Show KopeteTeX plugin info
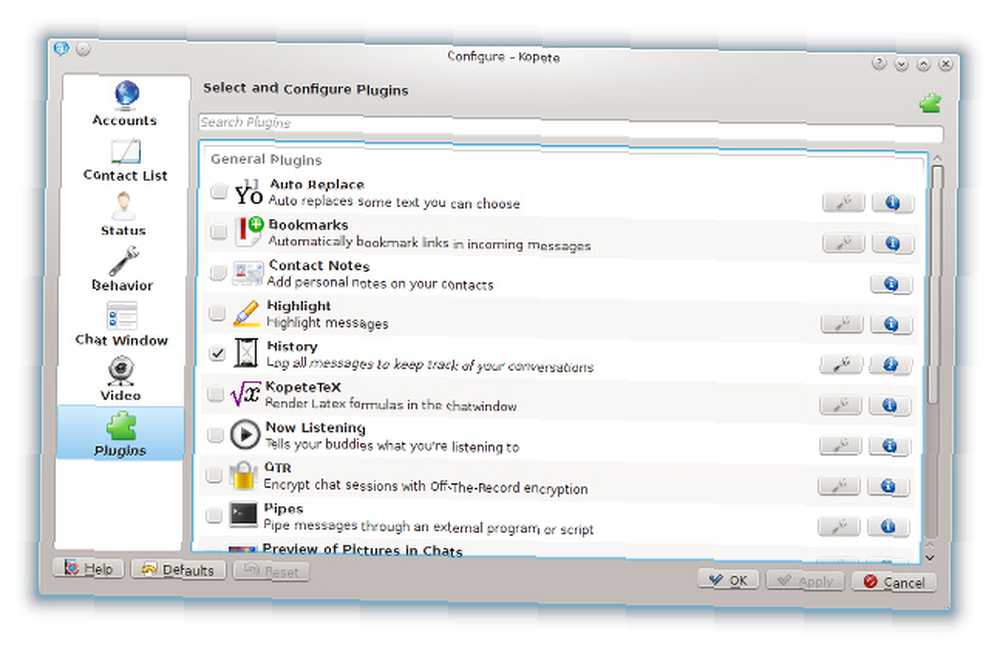Image resolution: width=1000 pixels, height=650 pixels. pyautogui.click(x=890, y=406)
